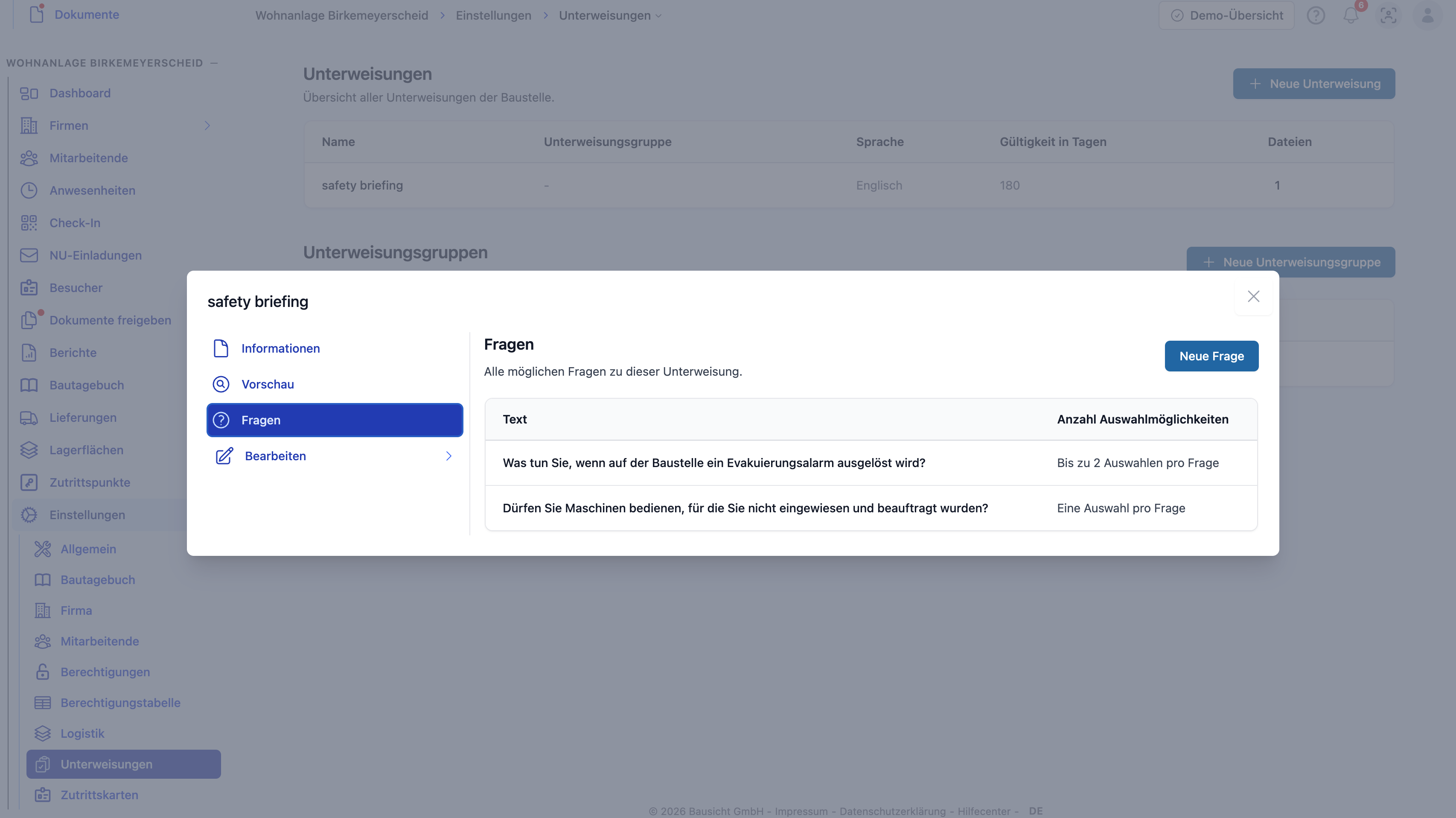This screenshot has width=1456, height=818.
Task: Click the Berichte report icon
Action: [x=29, y=353]
